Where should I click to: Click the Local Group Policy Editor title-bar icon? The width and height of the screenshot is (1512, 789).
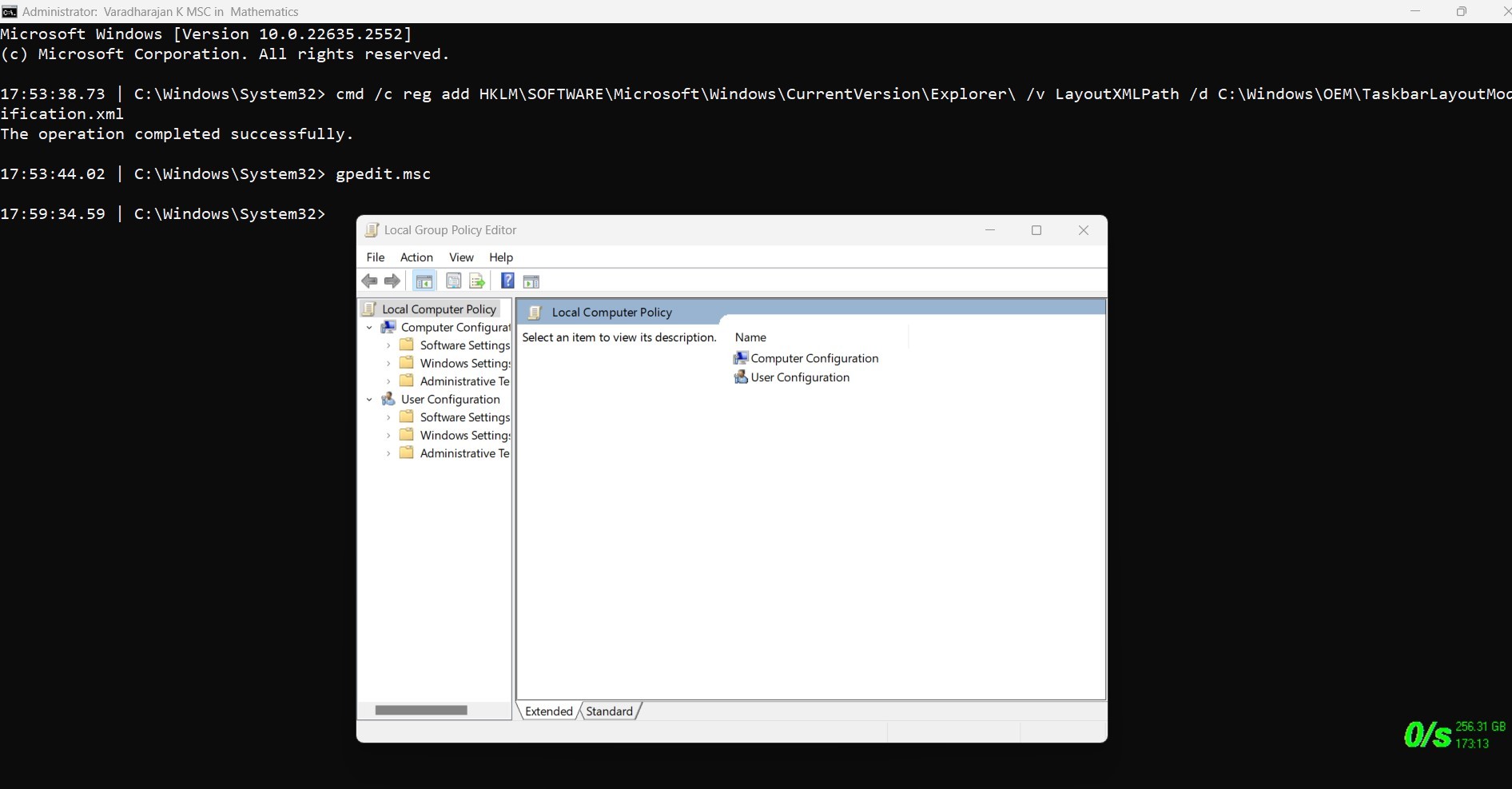coord(372,230)
